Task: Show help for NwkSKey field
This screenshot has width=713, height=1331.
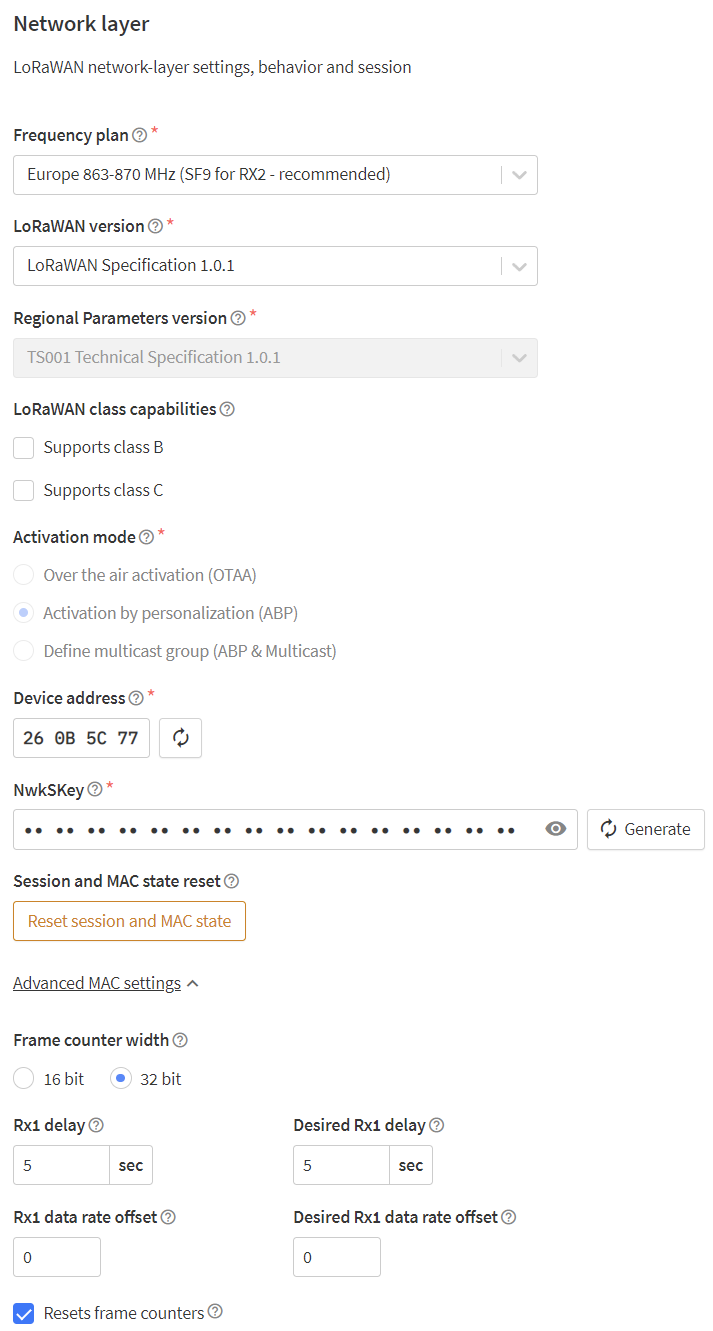Action: tap(95, 789)
